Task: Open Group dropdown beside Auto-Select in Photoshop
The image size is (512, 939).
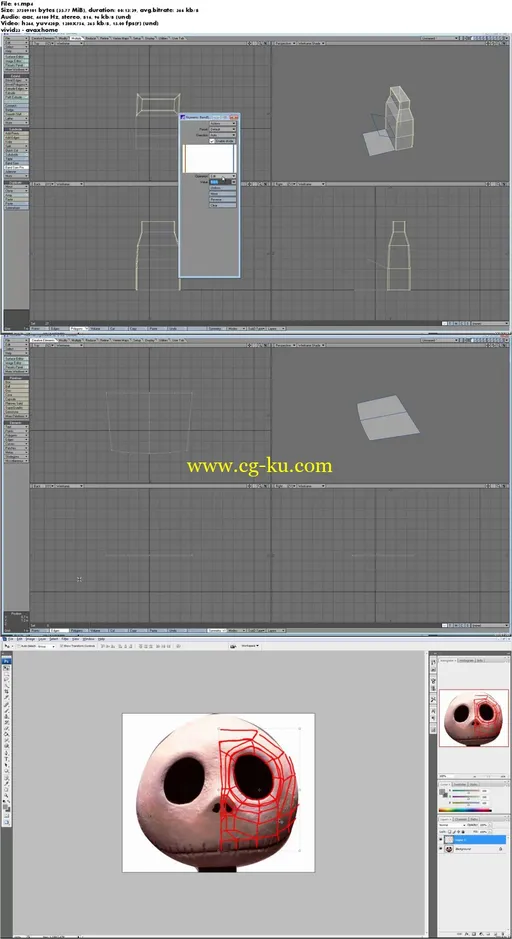Action: point(46,646)
